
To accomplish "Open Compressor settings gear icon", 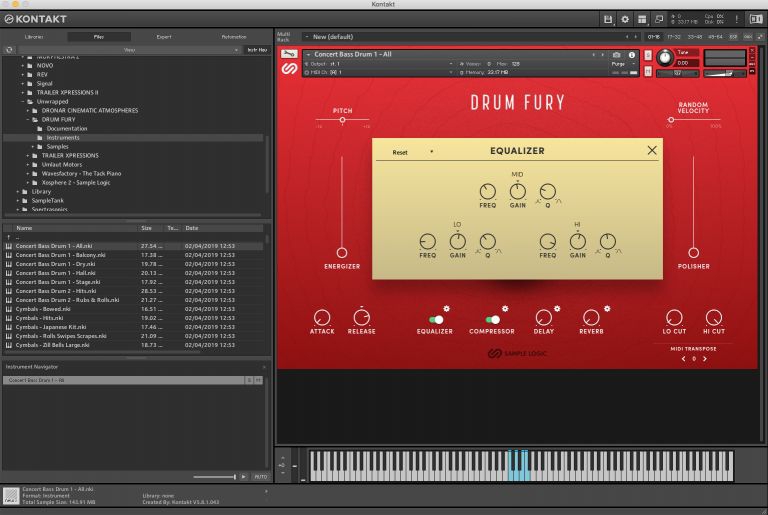I will pos(505,309).
